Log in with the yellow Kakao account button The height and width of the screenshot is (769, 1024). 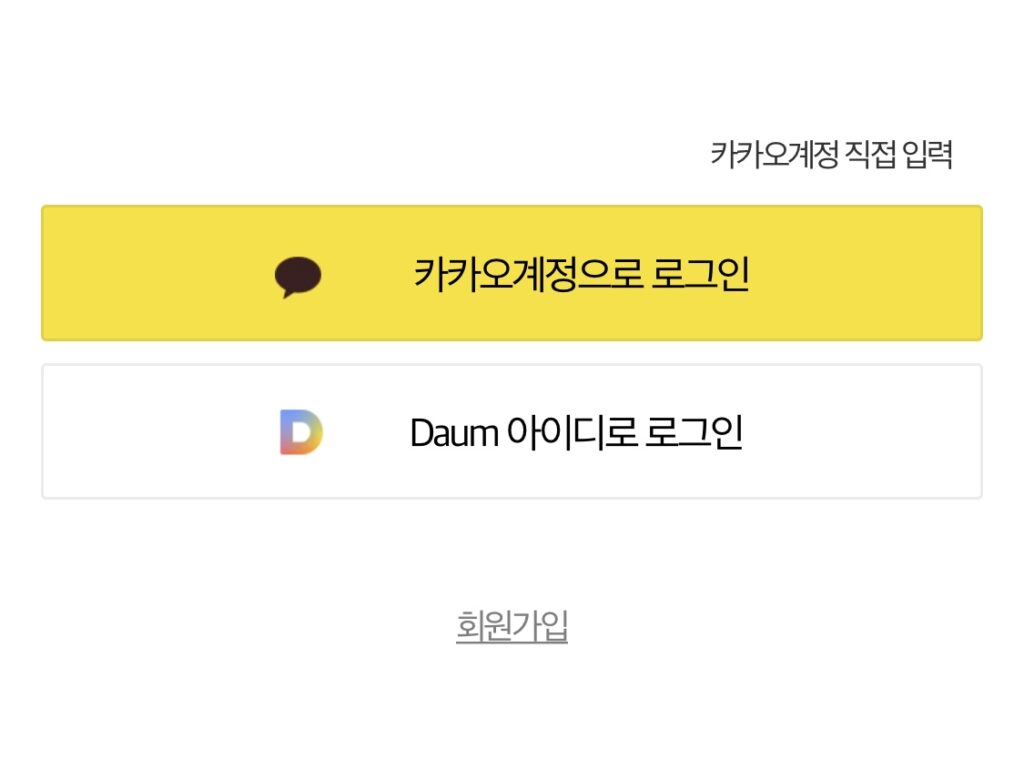512,273
